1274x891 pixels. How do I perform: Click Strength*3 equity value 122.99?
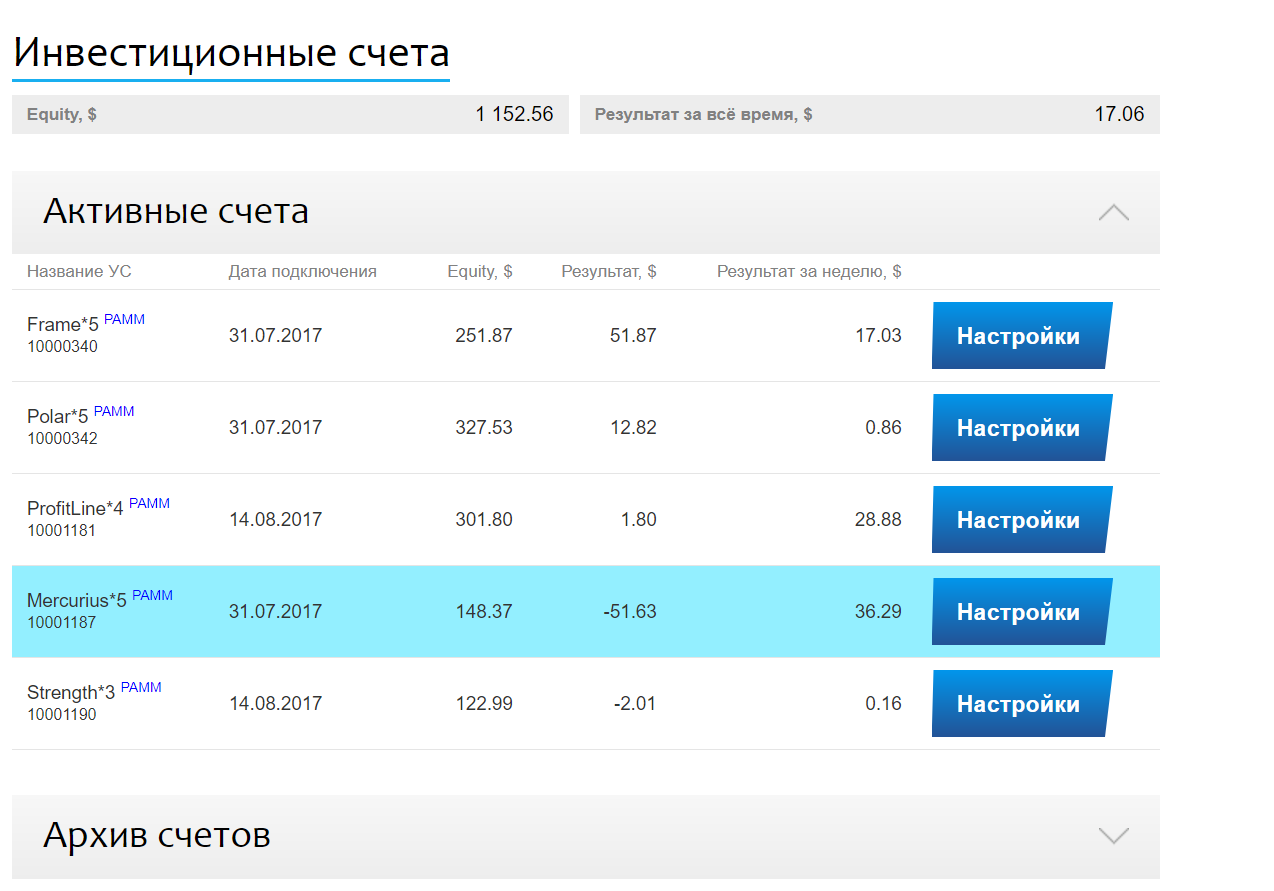coord(484,704)
